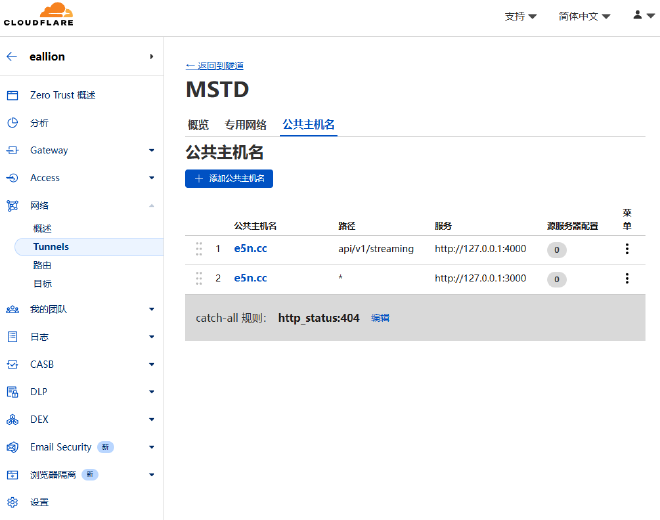The width and height of the screenshot is (660, 520).
Task: Expand the Email Security section arrow
Action: [152, 447]
